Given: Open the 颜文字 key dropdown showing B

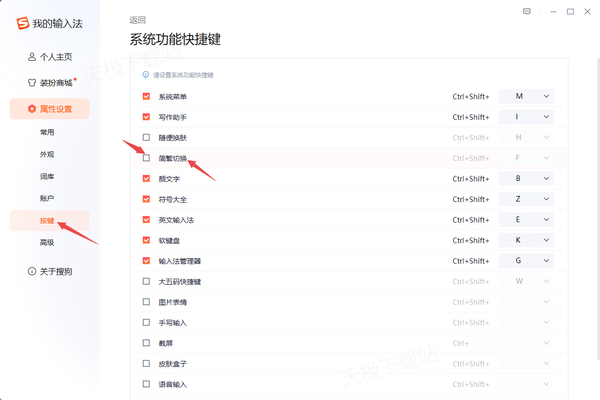Looking at the screenshot, I should [x=526, y=178].
